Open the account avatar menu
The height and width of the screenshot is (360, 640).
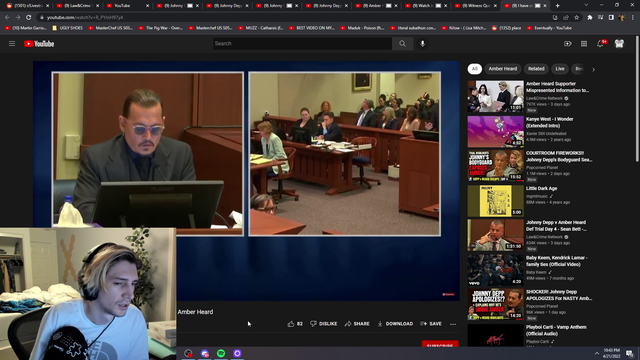pyautogui.click(x=619, y=44)
